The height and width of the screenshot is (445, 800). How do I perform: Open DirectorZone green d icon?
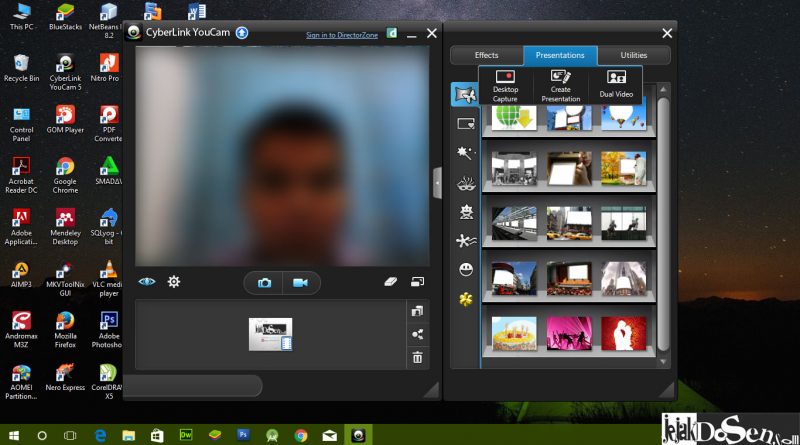(391, 33)
